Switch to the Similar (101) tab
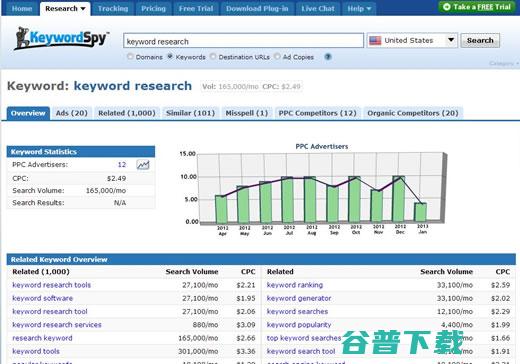520x364 pixels. pos(190,113)
